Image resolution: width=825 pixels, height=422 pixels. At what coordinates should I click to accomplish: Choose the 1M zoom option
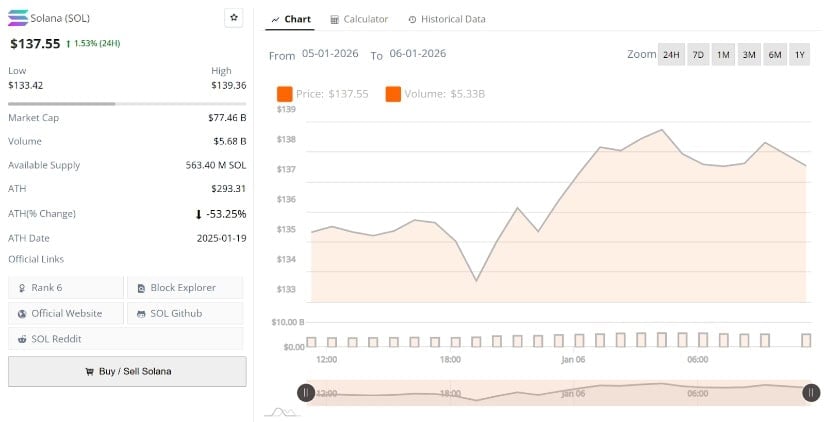tap(723, 55)
